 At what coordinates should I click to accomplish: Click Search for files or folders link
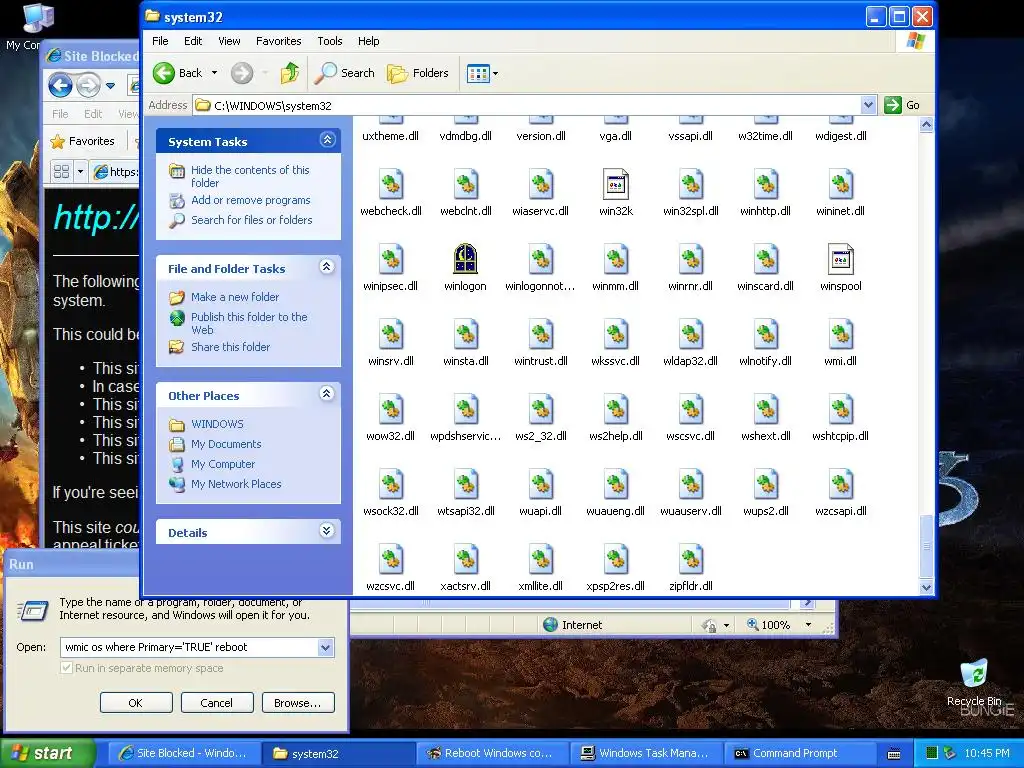[x=251, y=220]
